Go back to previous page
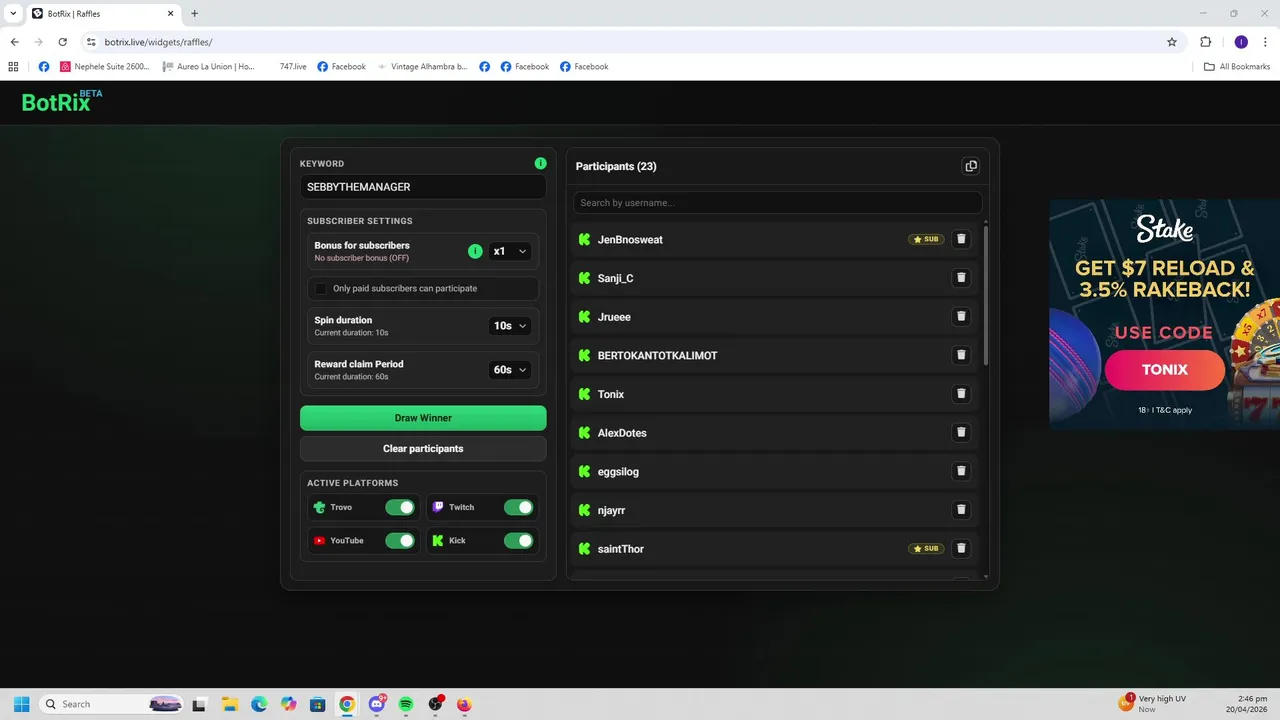Viewport: 1280px width, 720px height. click(14, 42)
